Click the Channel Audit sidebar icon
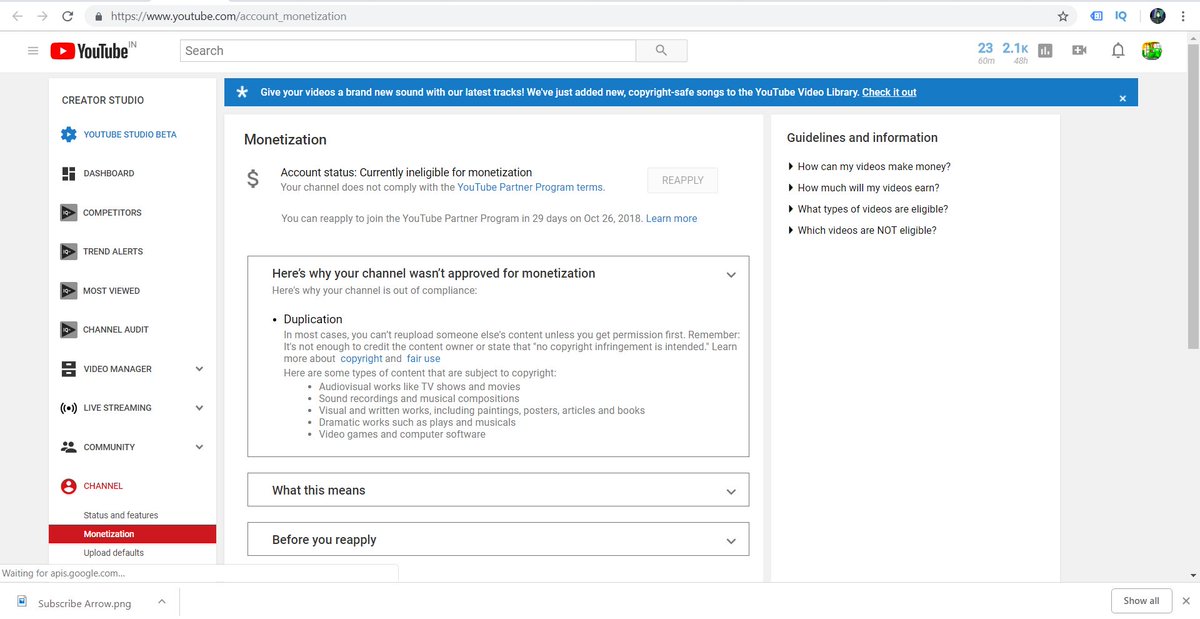Viewport: 1200px width, 619px height. 68,329
